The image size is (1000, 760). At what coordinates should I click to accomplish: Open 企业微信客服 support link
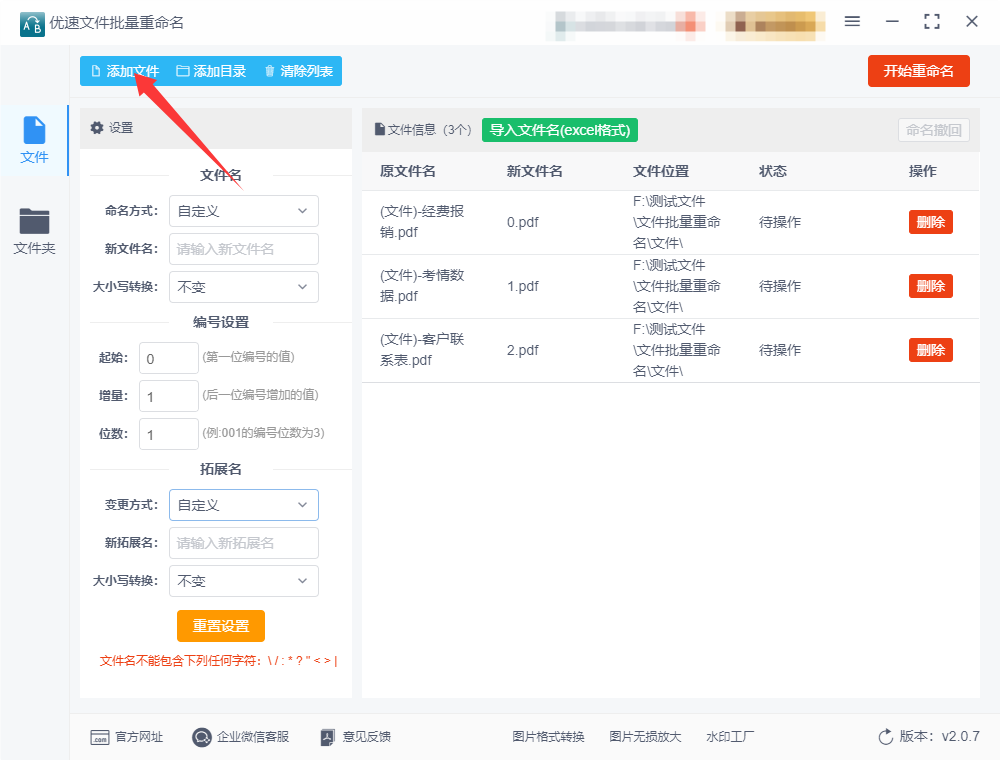(x=240, y=737)
